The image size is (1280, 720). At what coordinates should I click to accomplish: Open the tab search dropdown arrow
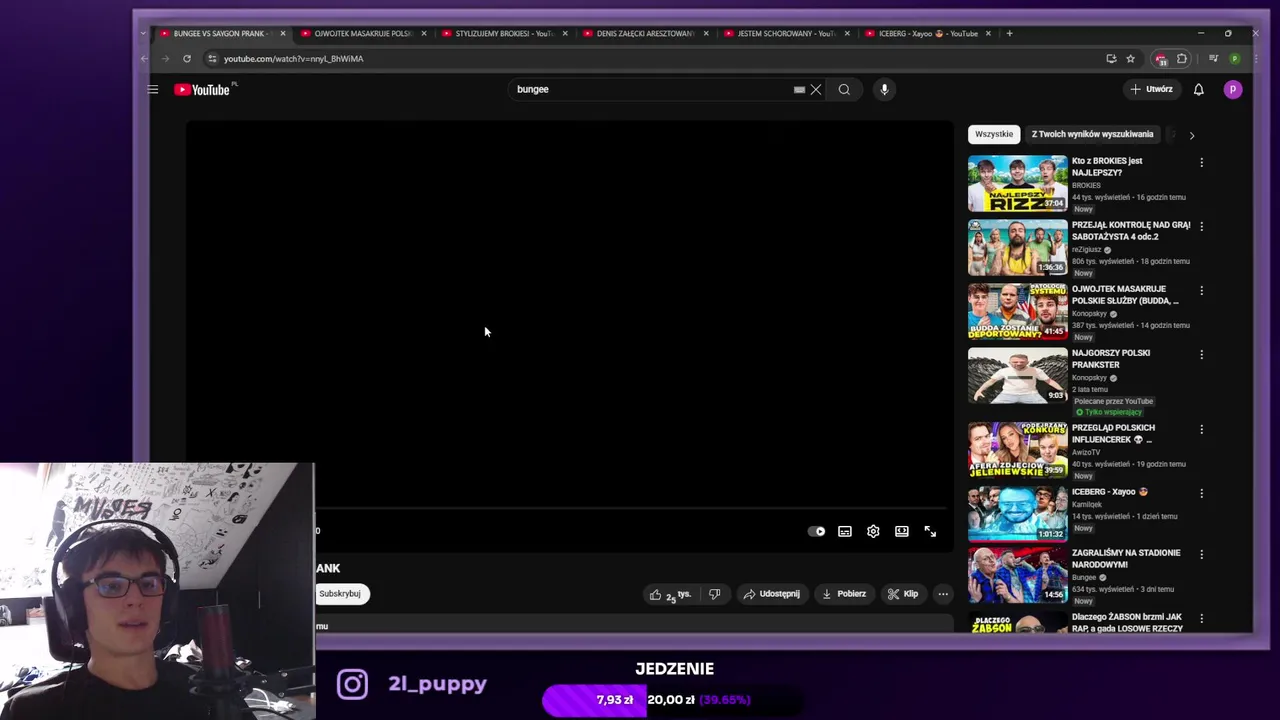(x=143, y=33)
